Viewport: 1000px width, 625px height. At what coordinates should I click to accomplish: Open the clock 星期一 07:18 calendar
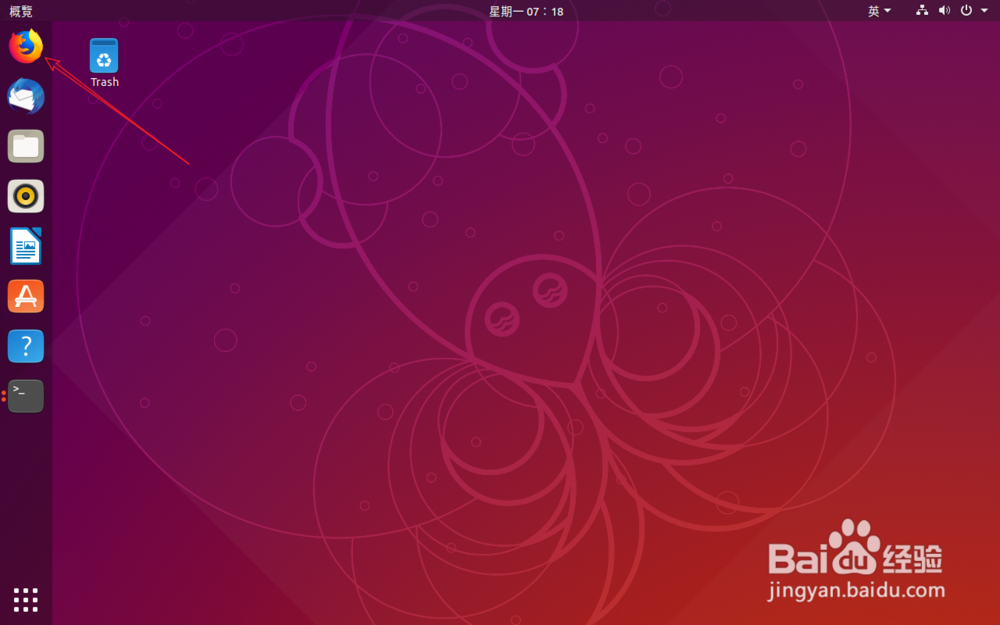point(526,11)
